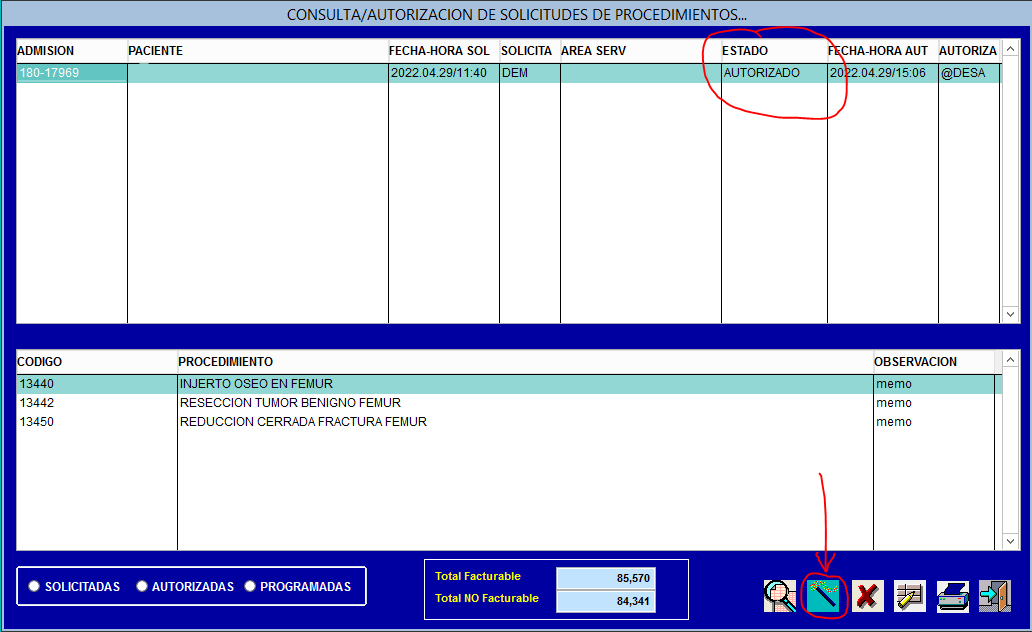The width and height of the screenshot is (1032, 632).
Task: Select procedure code 13442
Action: (97, 403)
